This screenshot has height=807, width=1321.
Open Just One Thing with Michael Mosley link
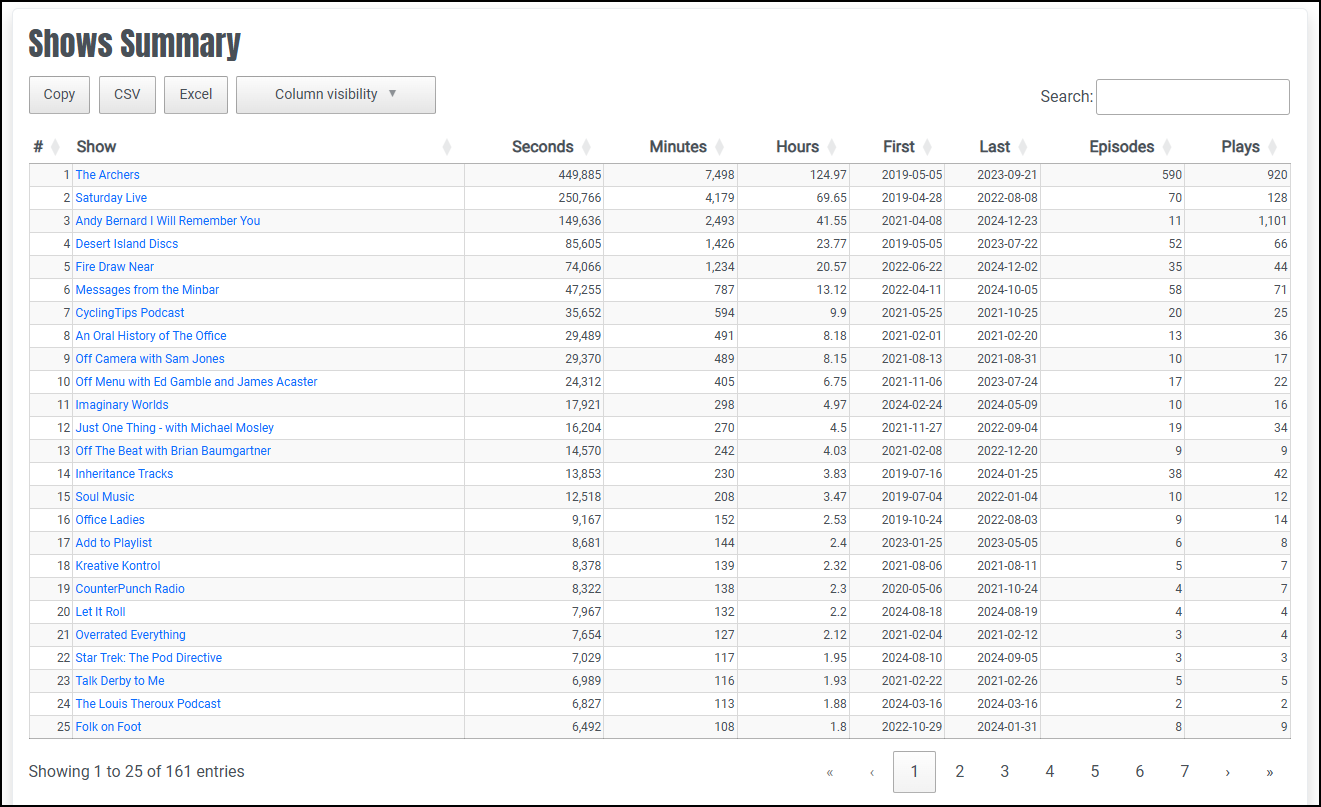175,428
